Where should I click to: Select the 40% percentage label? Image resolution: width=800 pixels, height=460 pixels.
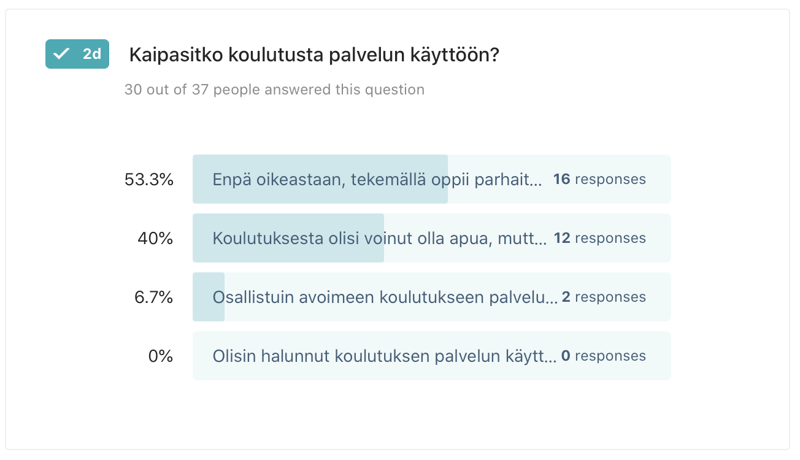(x=155, y=238)
